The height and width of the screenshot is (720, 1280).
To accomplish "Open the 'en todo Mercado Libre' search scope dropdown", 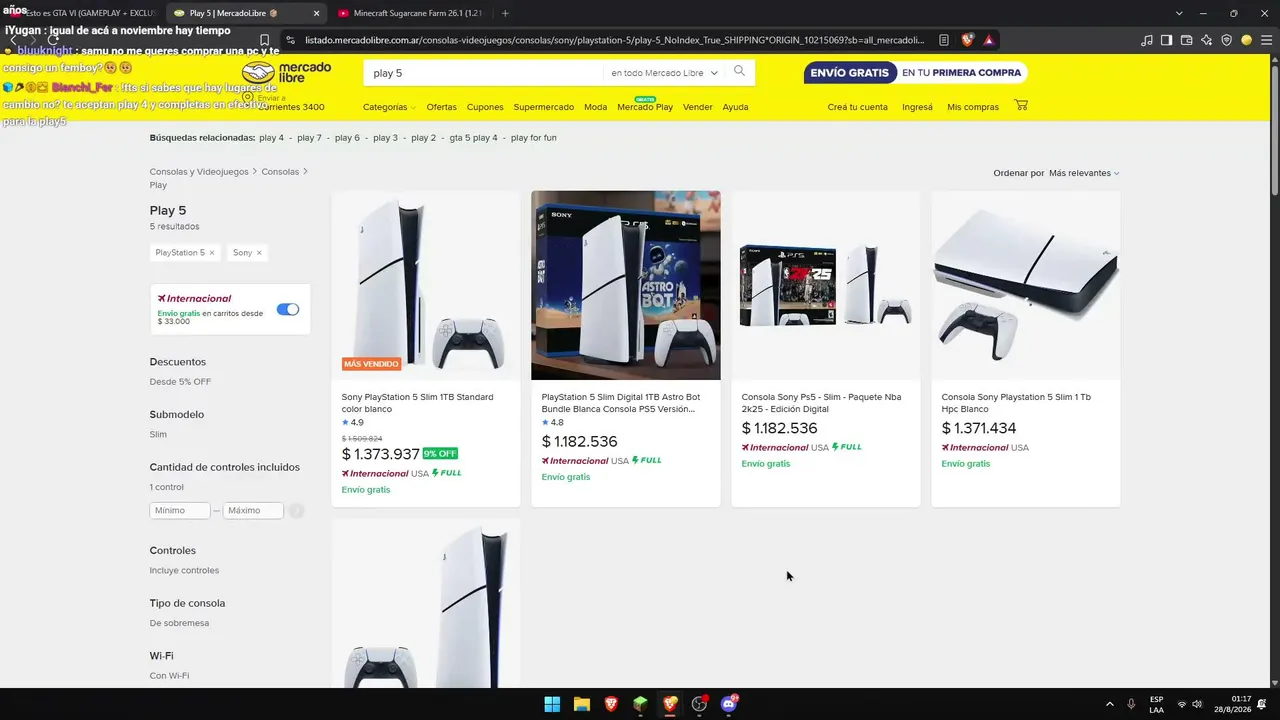I will click(x=664, y=73).
